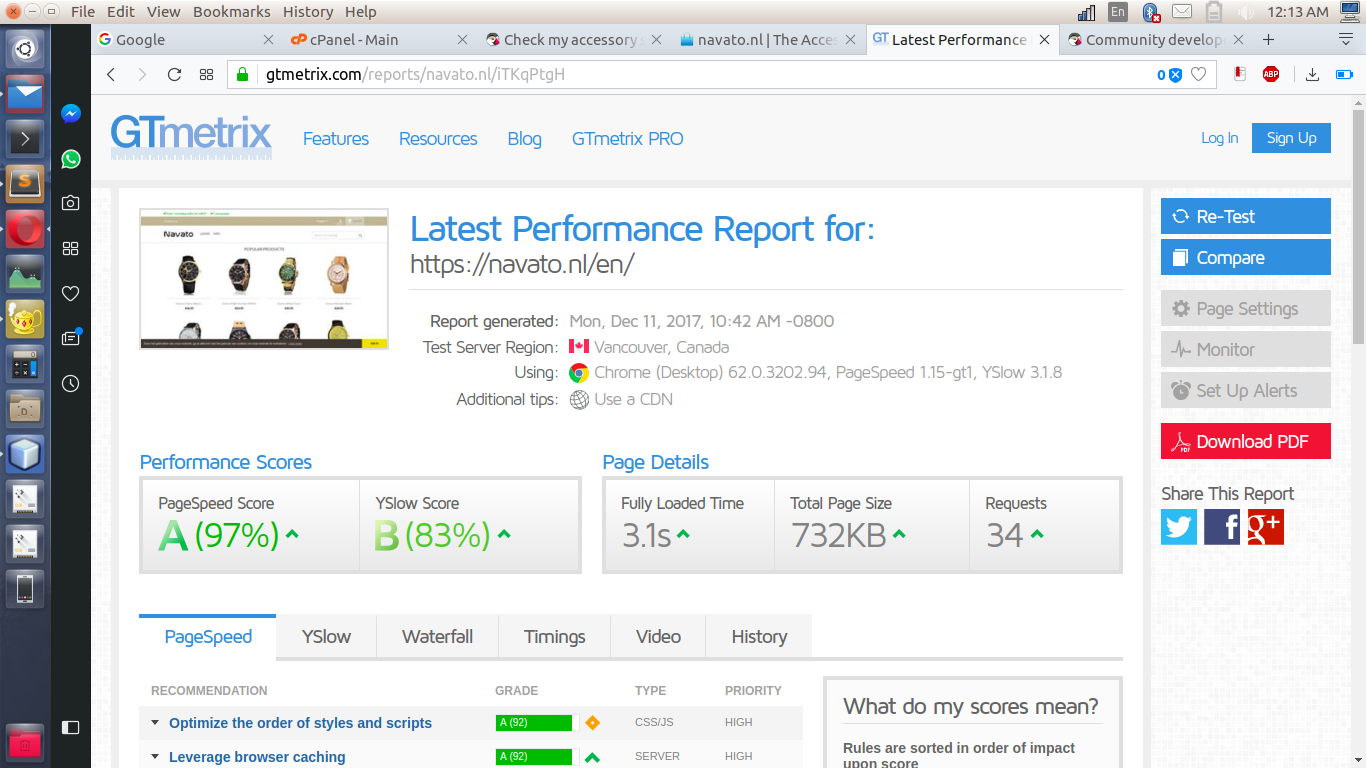Open the tab menu at tab bar end

[x=1345, y=40]
